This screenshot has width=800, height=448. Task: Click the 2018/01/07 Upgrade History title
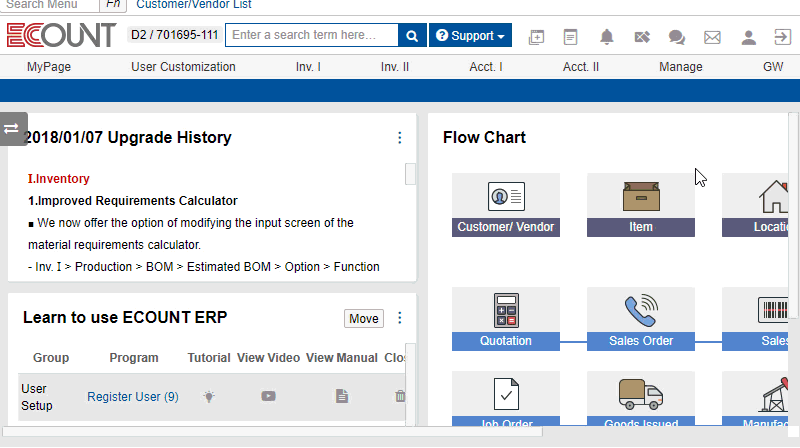tap(128, 137)
